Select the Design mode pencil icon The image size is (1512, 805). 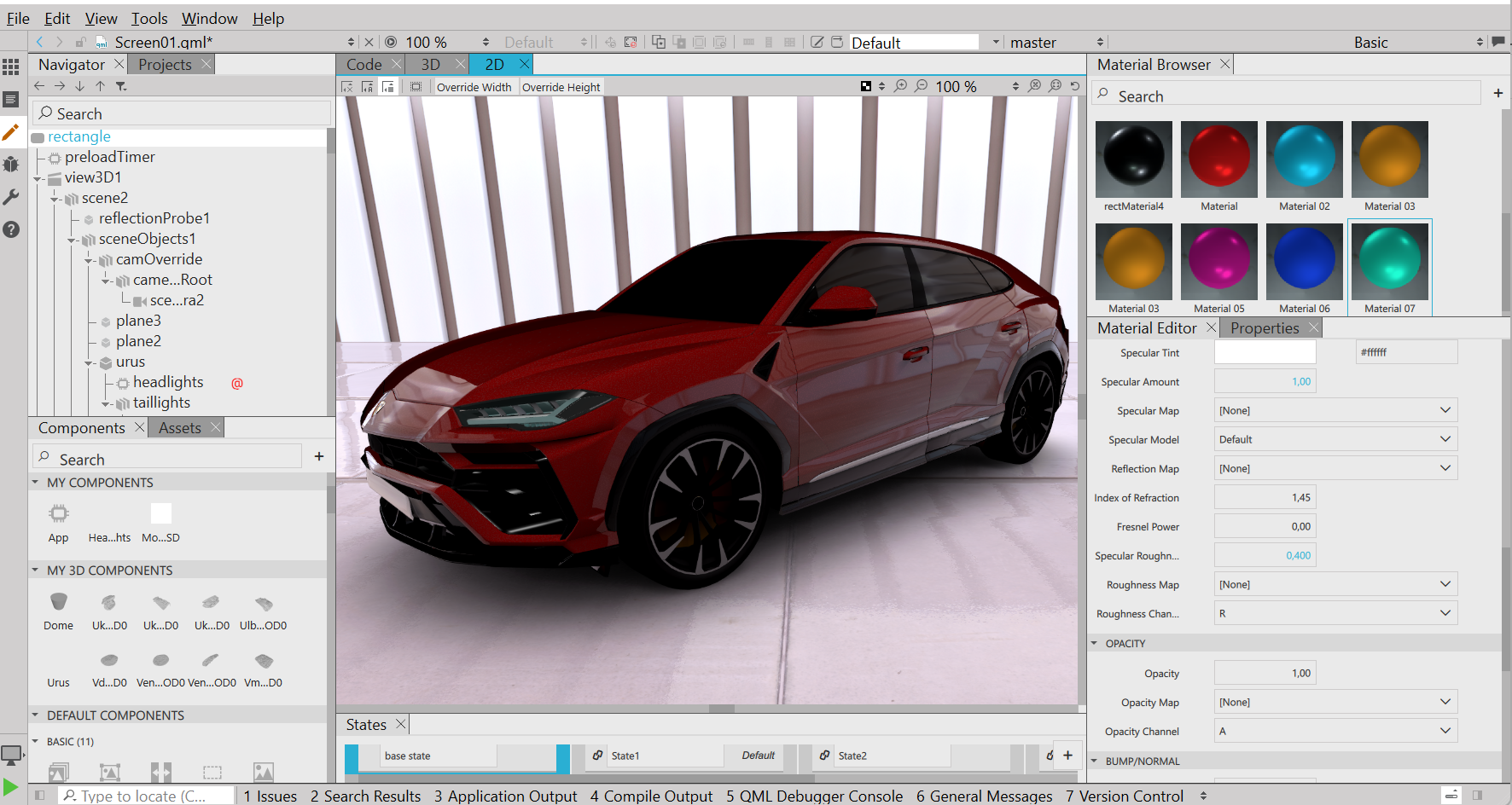(11, 132)
